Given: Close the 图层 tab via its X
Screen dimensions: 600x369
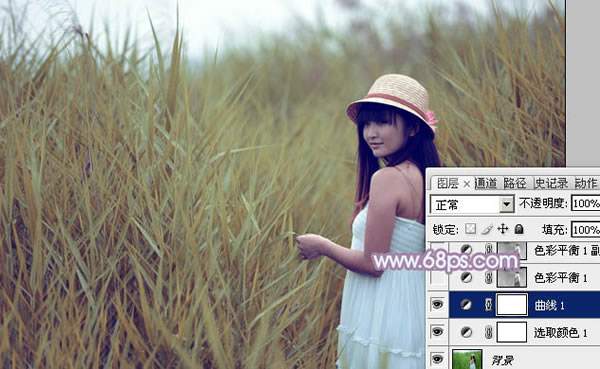Looking at the screenshot, I should (466, 184).
